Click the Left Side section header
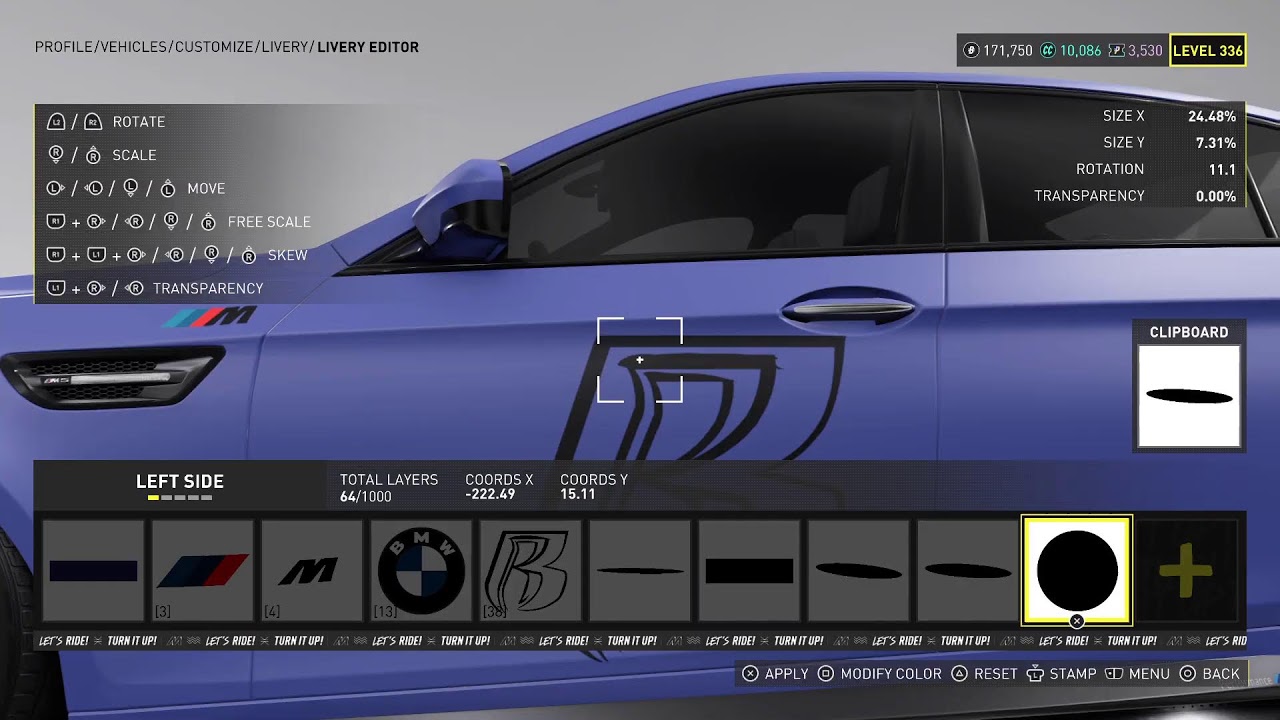Viewport: 1280px width, 720px height. tap(180, 482)
